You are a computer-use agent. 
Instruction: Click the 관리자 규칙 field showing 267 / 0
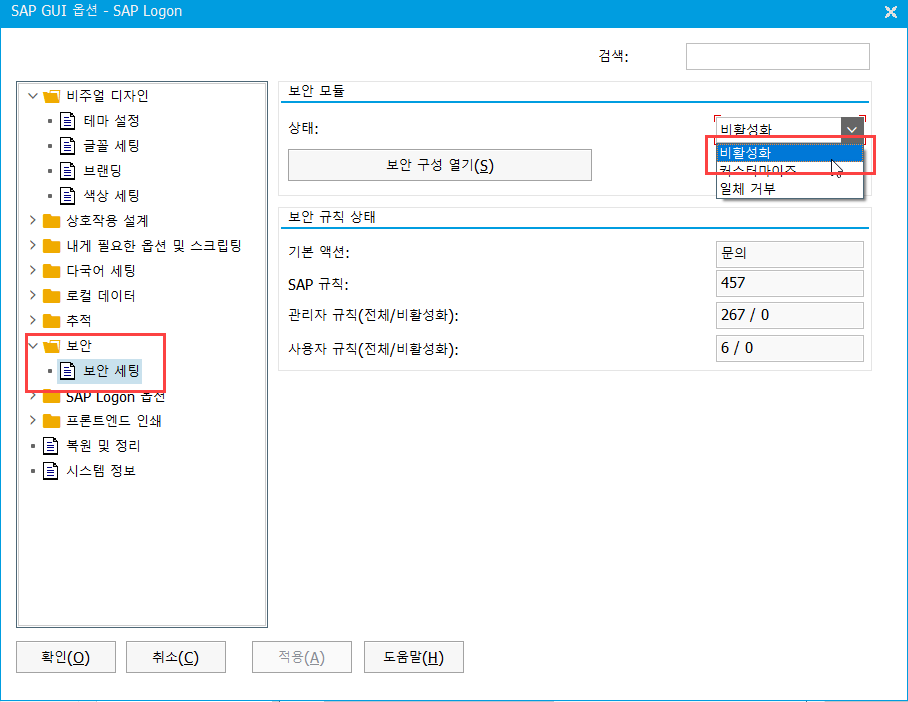click(x=789, y=315)
